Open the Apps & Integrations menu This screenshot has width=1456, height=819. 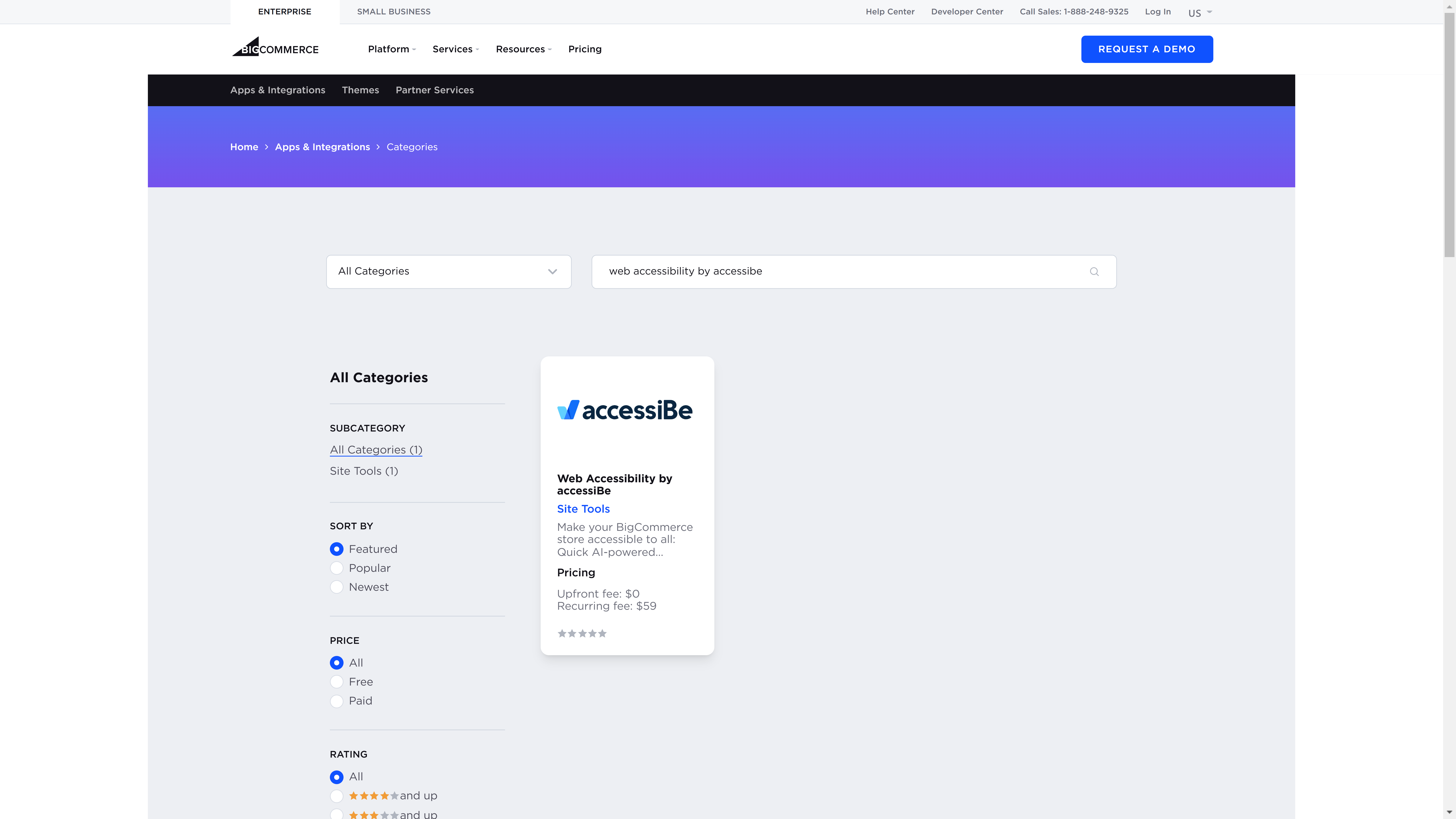277,90
